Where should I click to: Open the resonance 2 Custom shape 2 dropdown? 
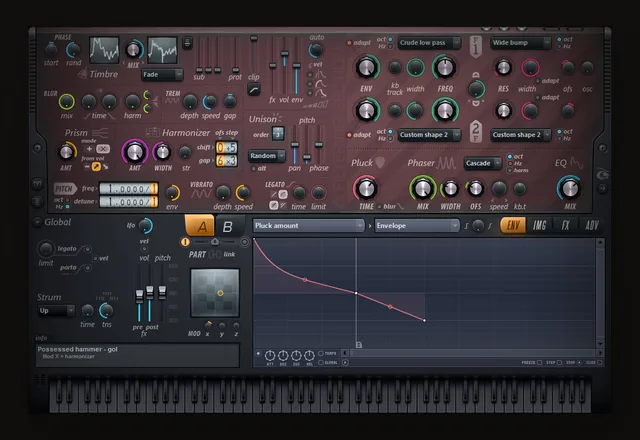coord(521,135)
